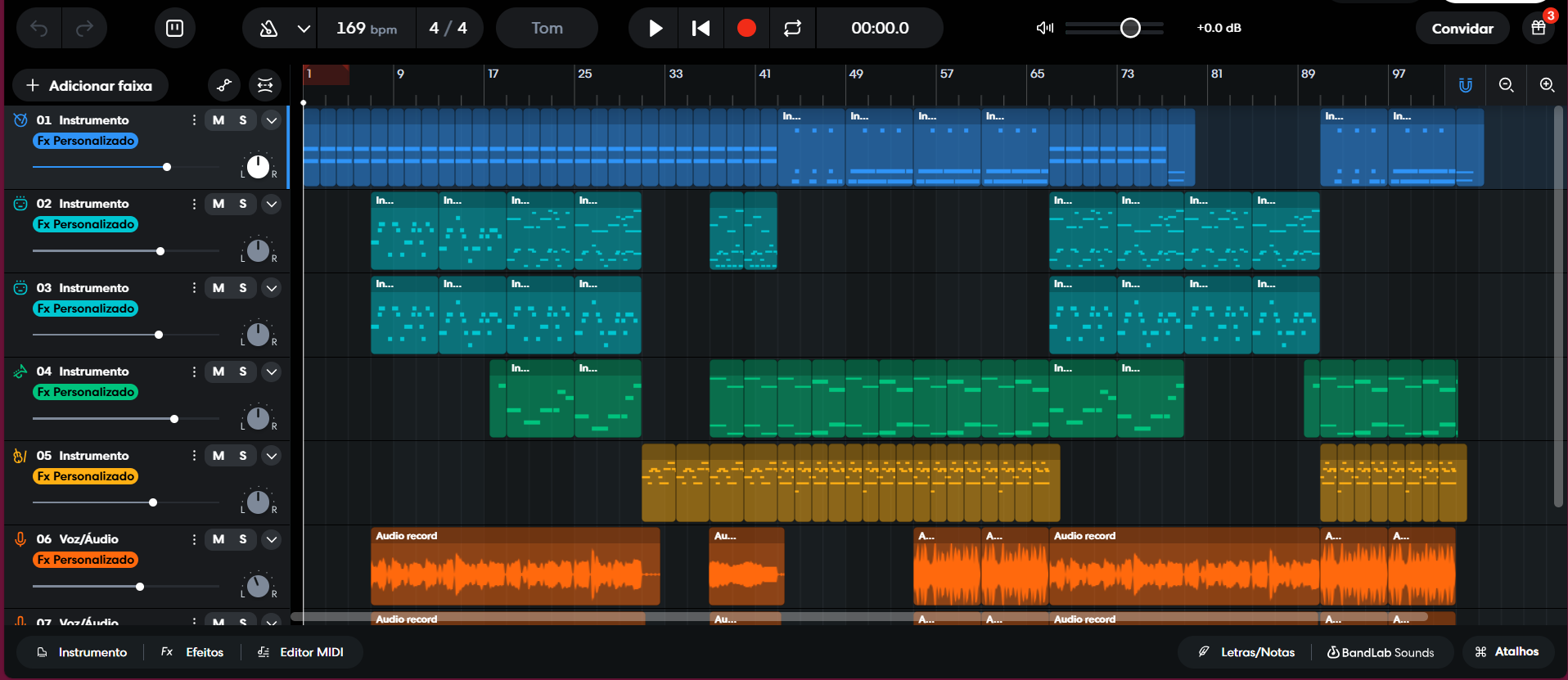Open the Atalhos shortcuts button
The height and width of the screenshot is (680, 1568).
[1507, 652]
